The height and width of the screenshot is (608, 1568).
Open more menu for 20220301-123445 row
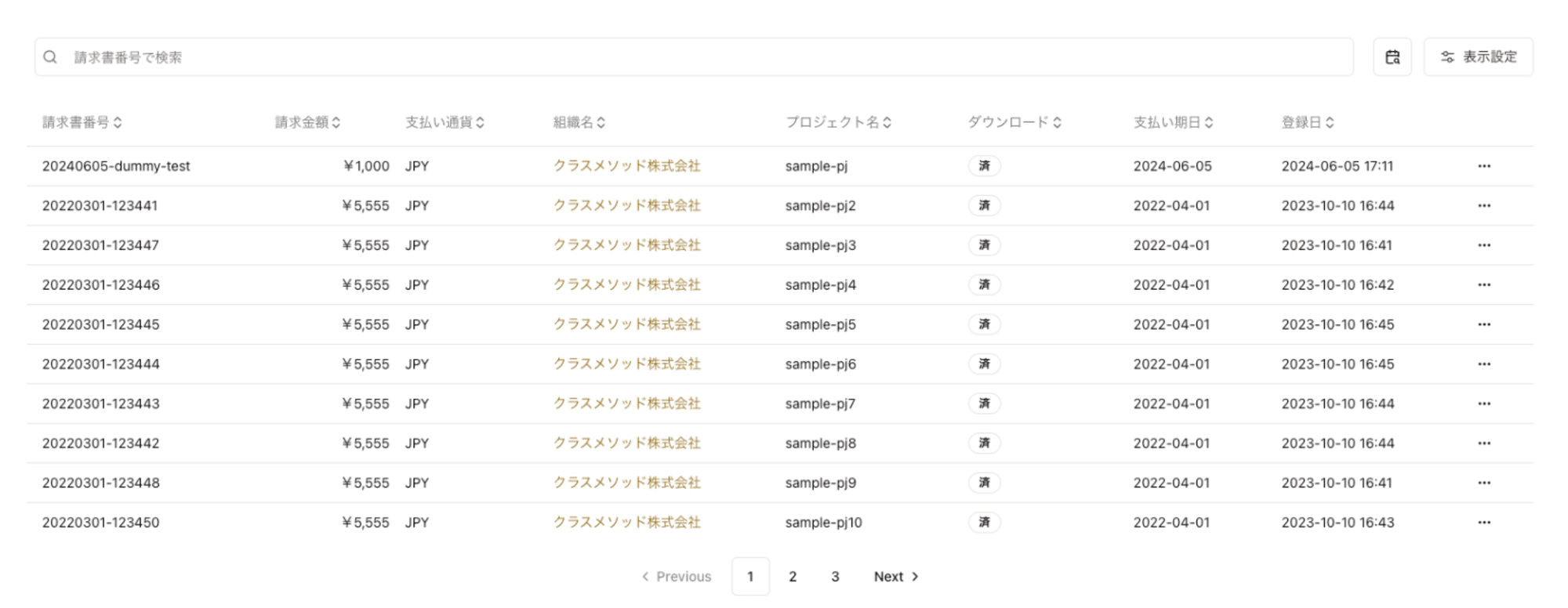click(1484, 324)
